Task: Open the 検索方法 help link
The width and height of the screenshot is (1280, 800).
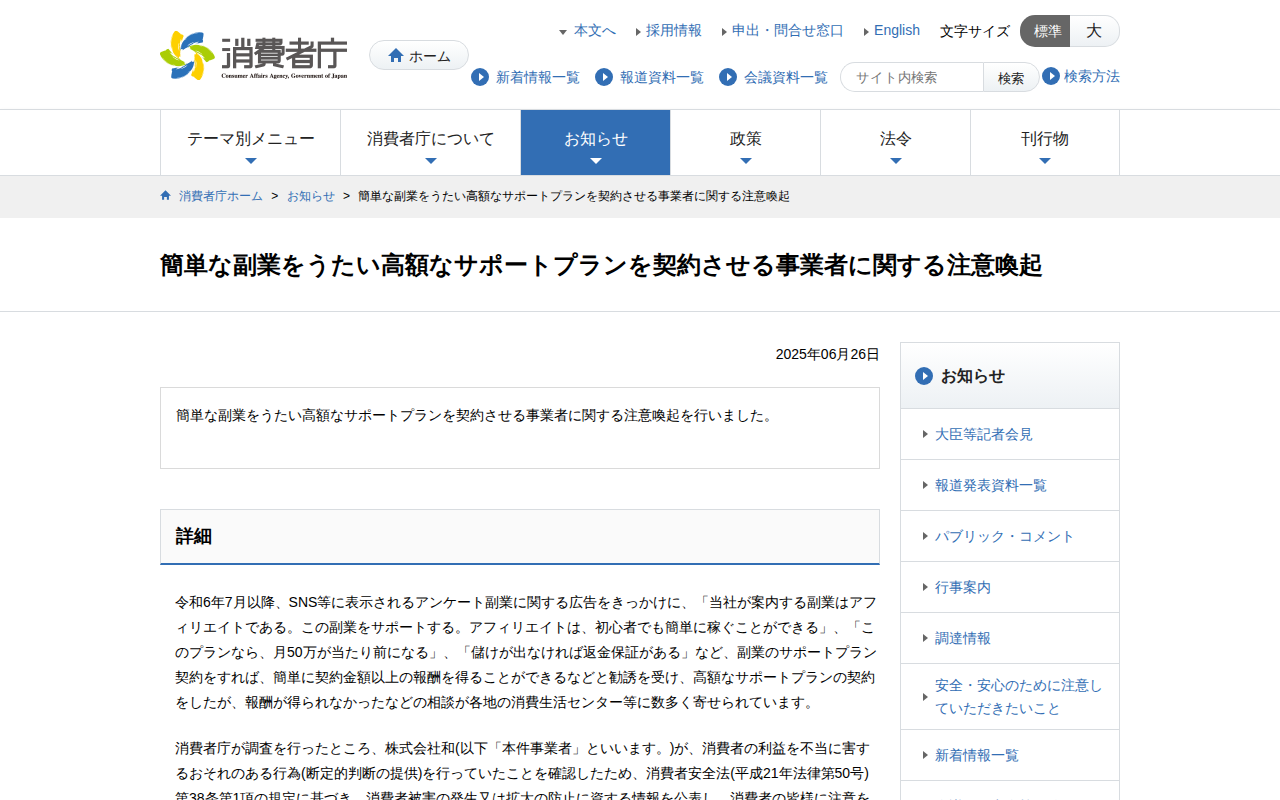Action: click(1092, 76)
